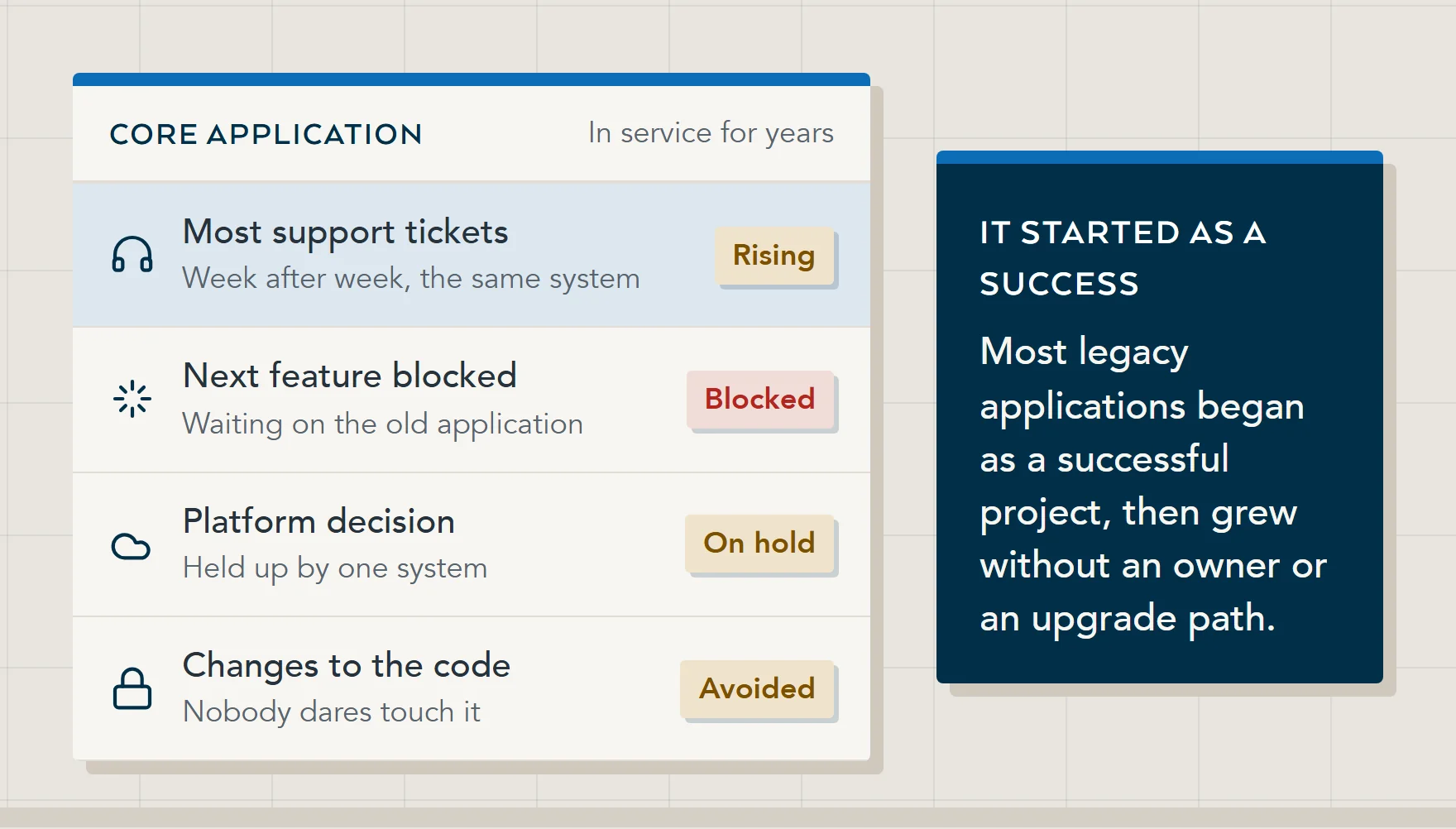
Task: Click the loading spinner icon beside Next feature blocked
Action: click(132, 400)
